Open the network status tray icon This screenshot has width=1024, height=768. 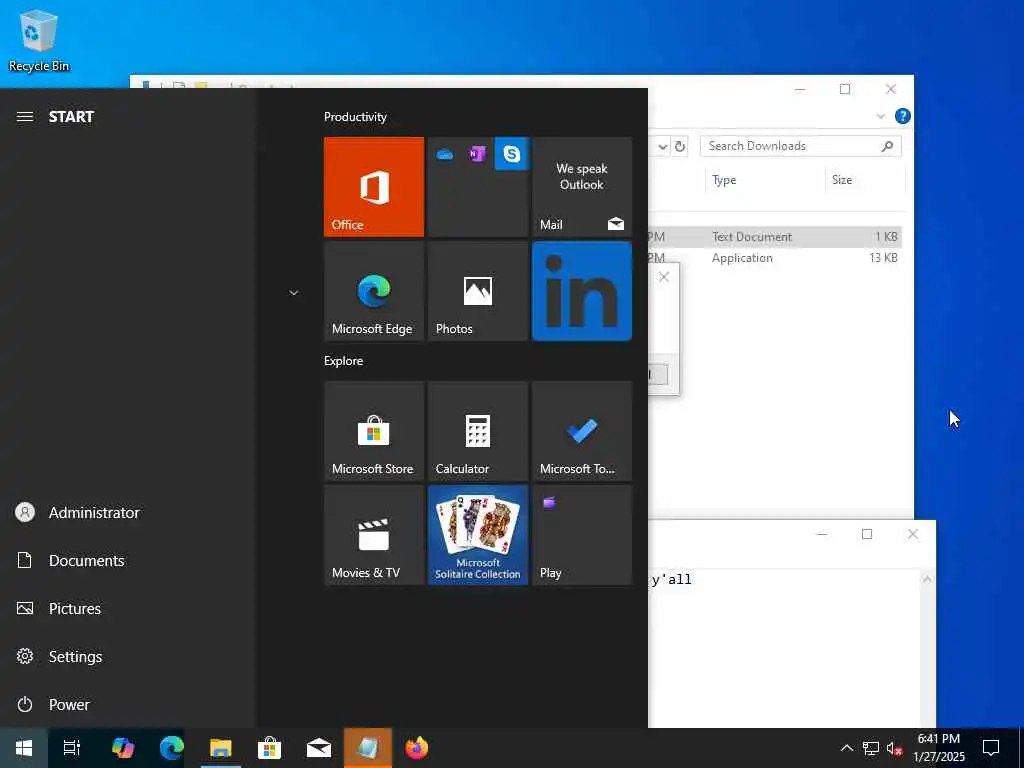pyautogui.click(x=871, y=748)
